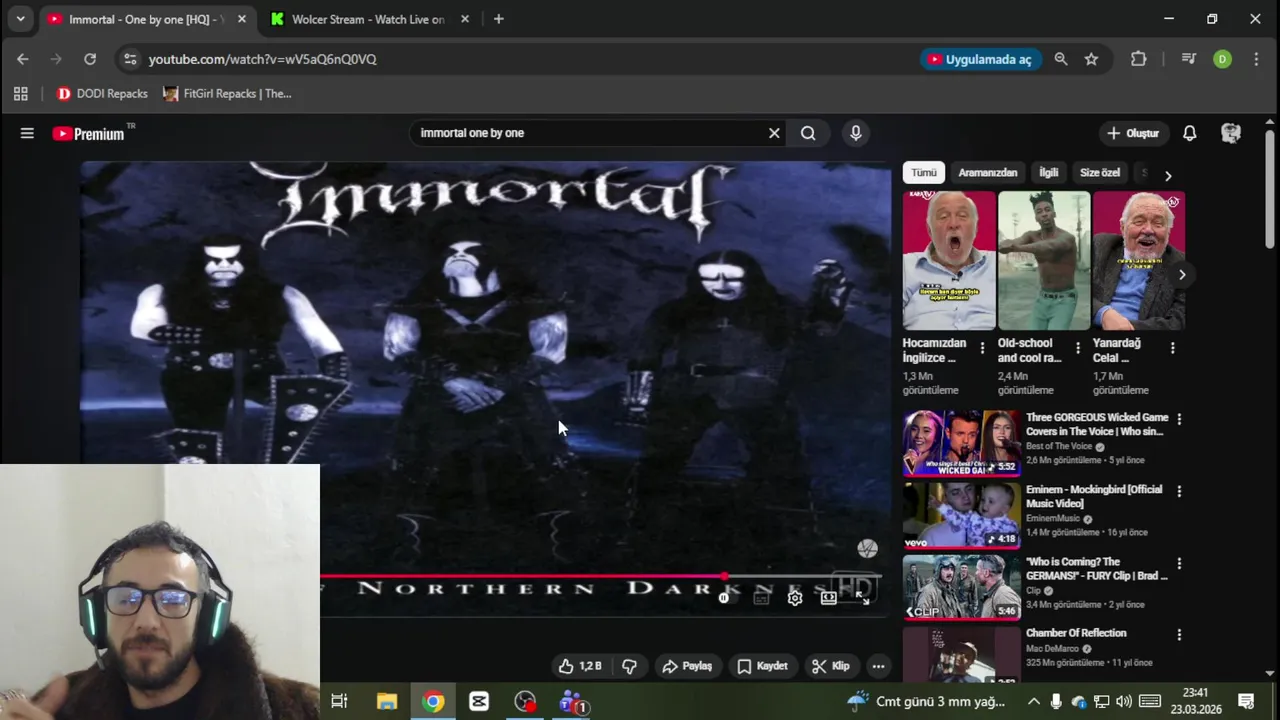Open options for Hocamızdan İngilizce short

point(982,348)
